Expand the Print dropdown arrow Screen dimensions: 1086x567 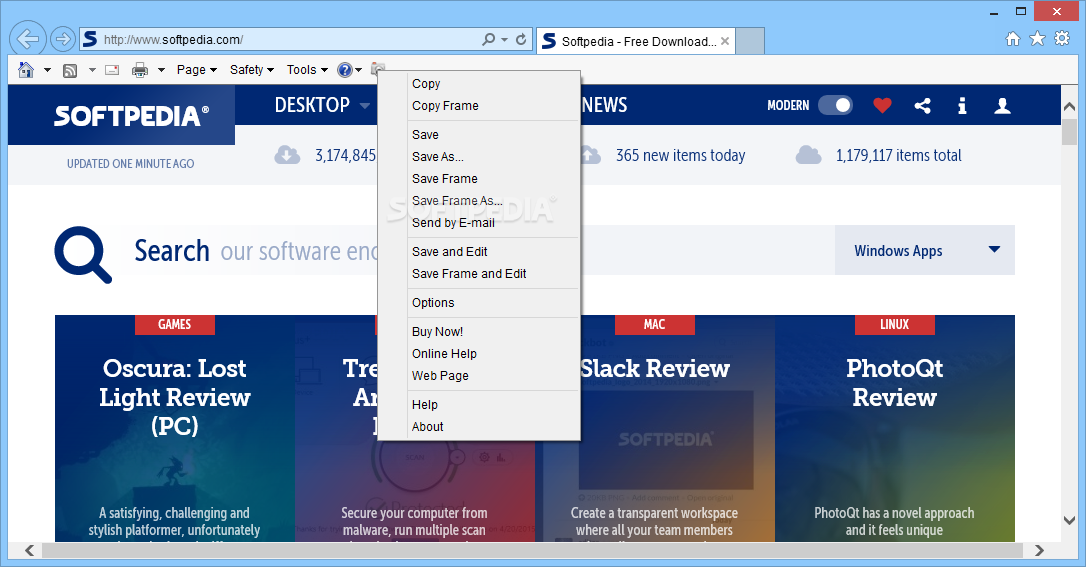pos(161,70)
